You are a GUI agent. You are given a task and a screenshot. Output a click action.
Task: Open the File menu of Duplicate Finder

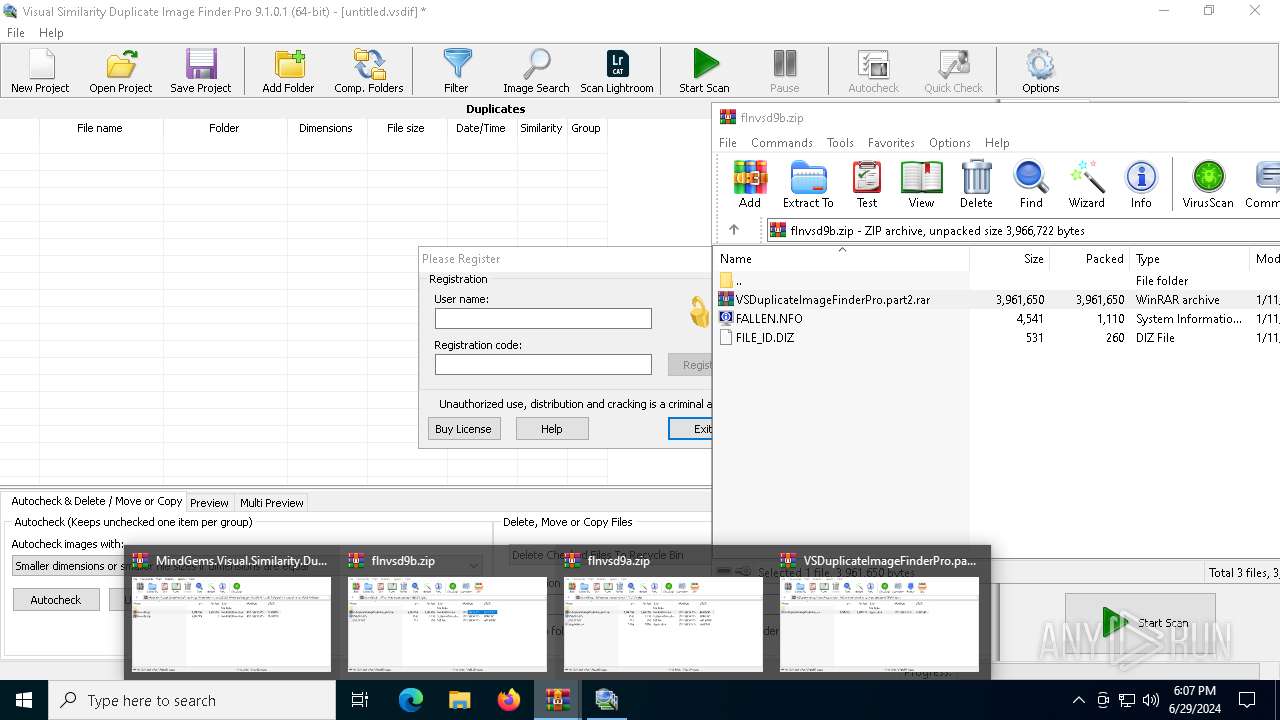click(x=16, y=32)
